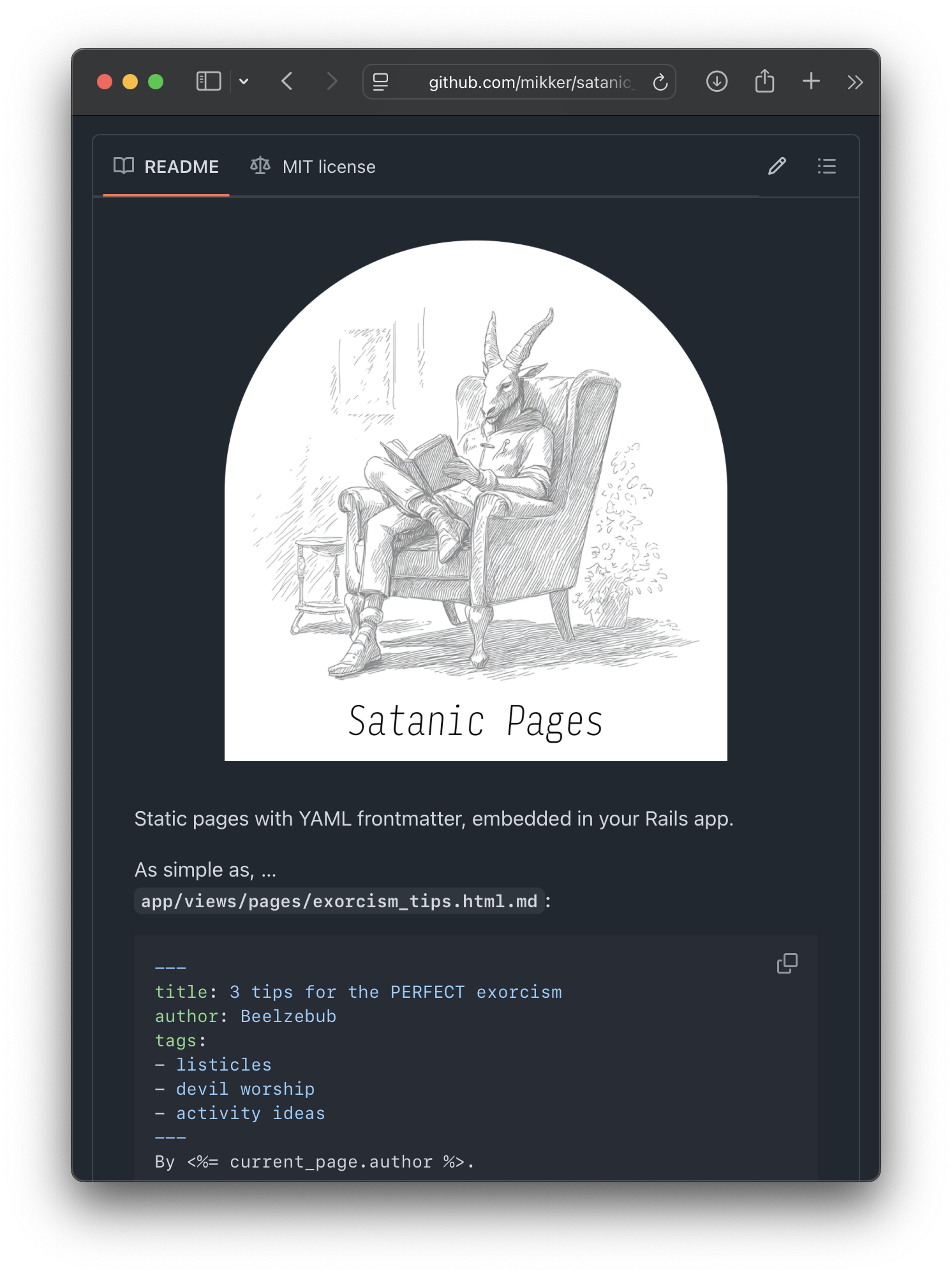Image resolution: width=952 pixels, height=1276 pixels.
Task: Close the Safari window
Action: point(105,82)
